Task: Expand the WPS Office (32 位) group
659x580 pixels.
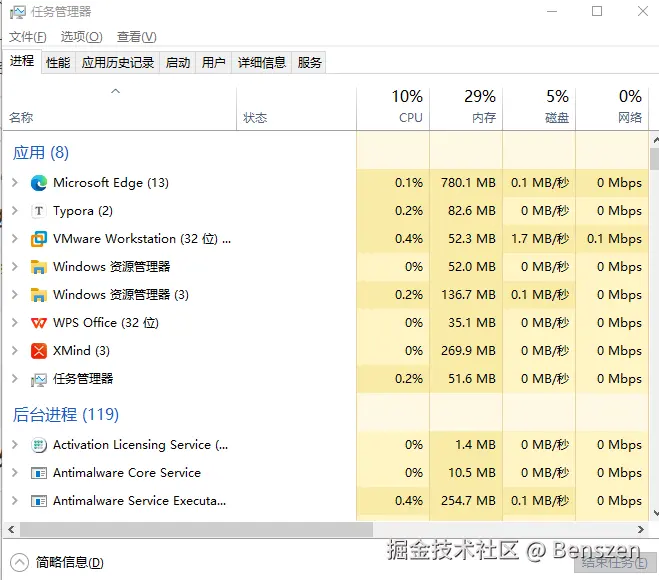Action: [x=15, y=322]
